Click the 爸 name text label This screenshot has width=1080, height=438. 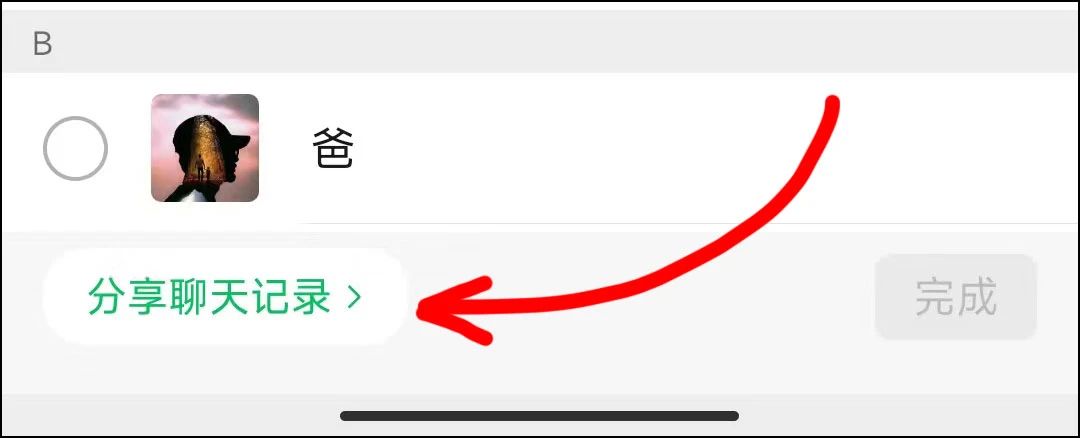tap(333, 149)
